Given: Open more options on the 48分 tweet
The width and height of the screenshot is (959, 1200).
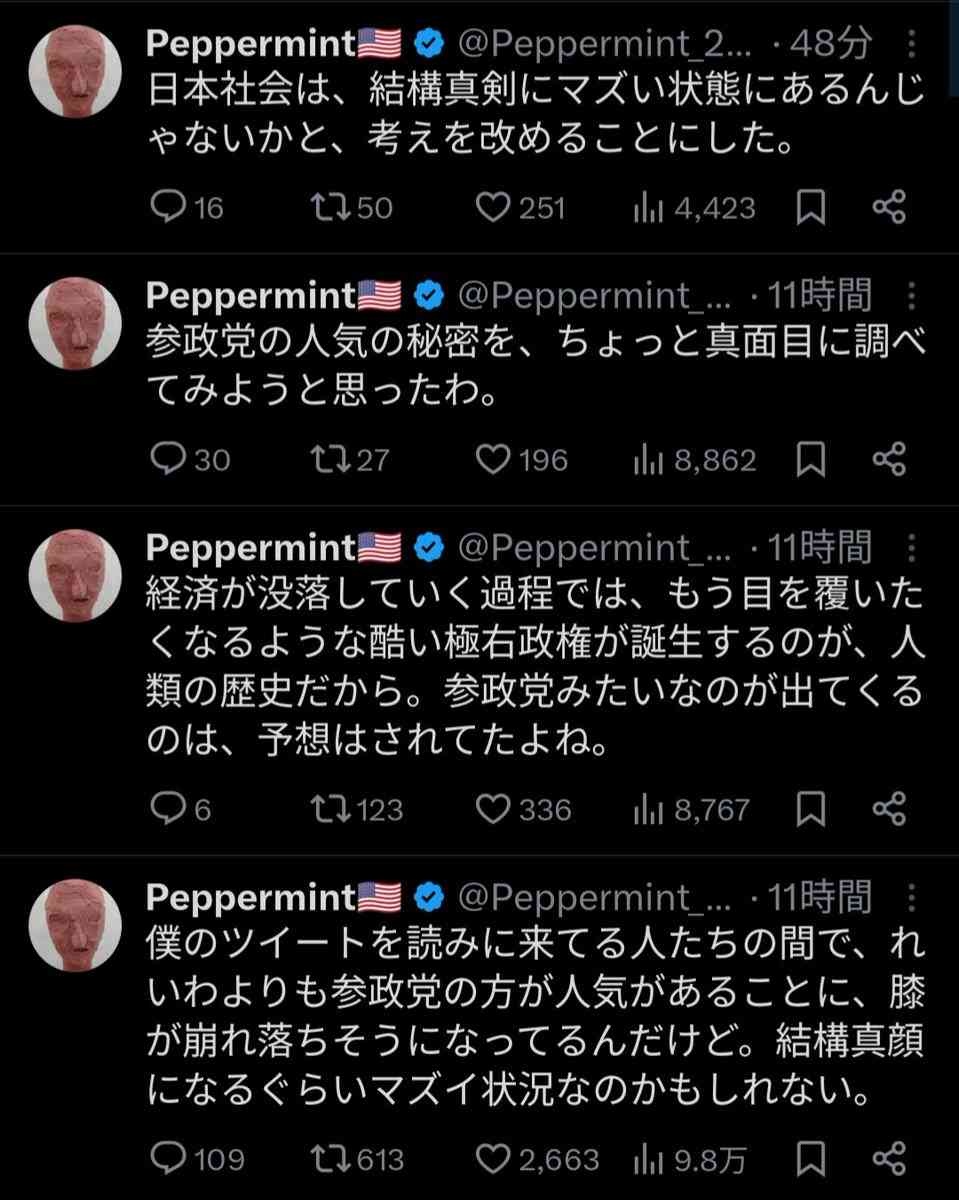Looking at the screenshot, I should pos(911,43).
